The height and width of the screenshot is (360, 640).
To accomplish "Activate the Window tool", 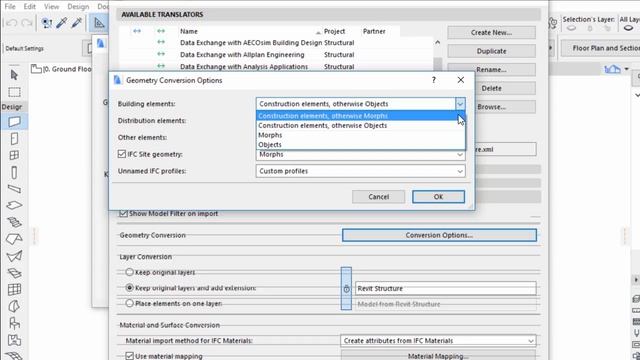I will [14, 156].
